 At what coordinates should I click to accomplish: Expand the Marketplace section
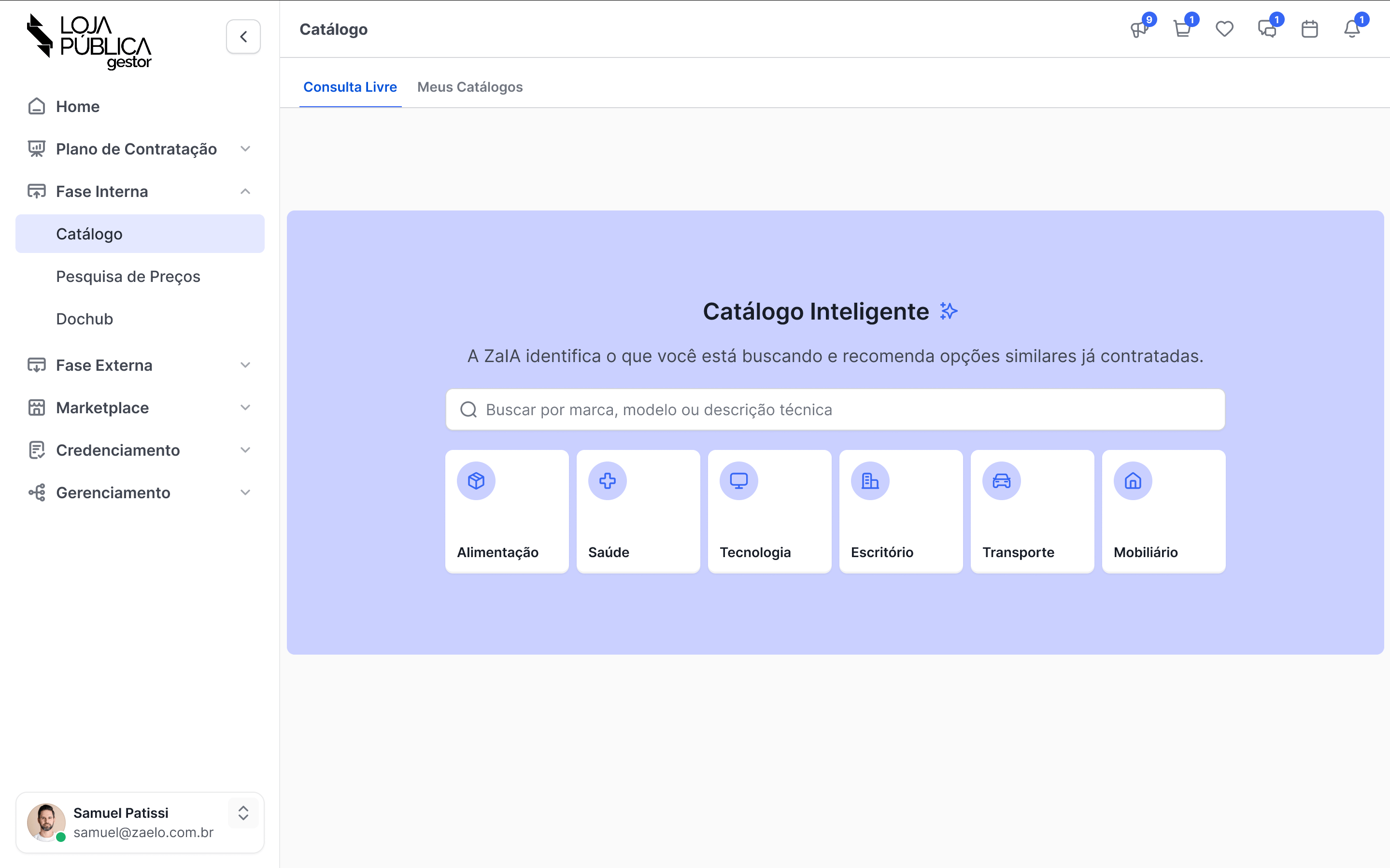pyautogui.click(x=245, y=407)
